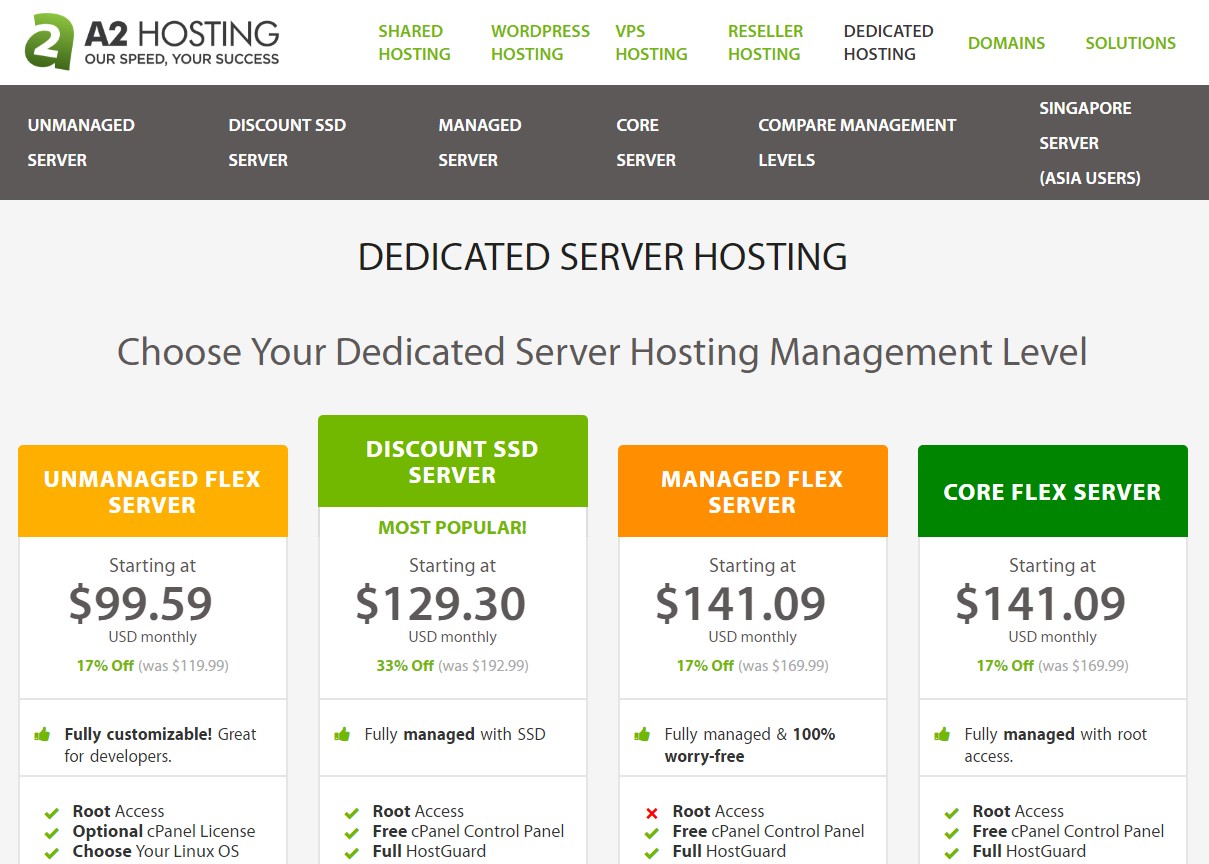Image resolution: width=1209 pixels, height=864 pixels.
Task: Select Core Flex Server card header
Action: click(1053, 491)
